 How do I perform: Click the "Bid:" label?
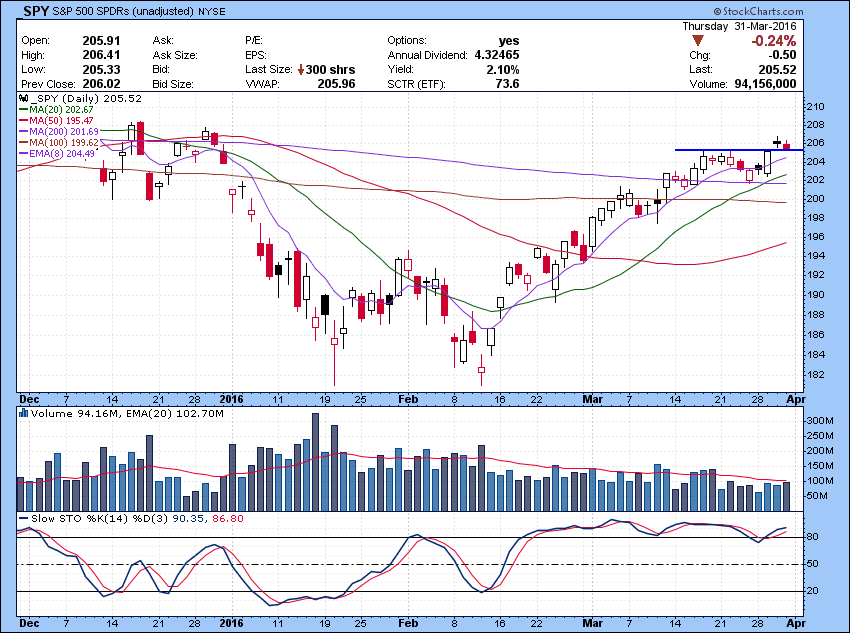pyautogui.click(x=162, y=69)
